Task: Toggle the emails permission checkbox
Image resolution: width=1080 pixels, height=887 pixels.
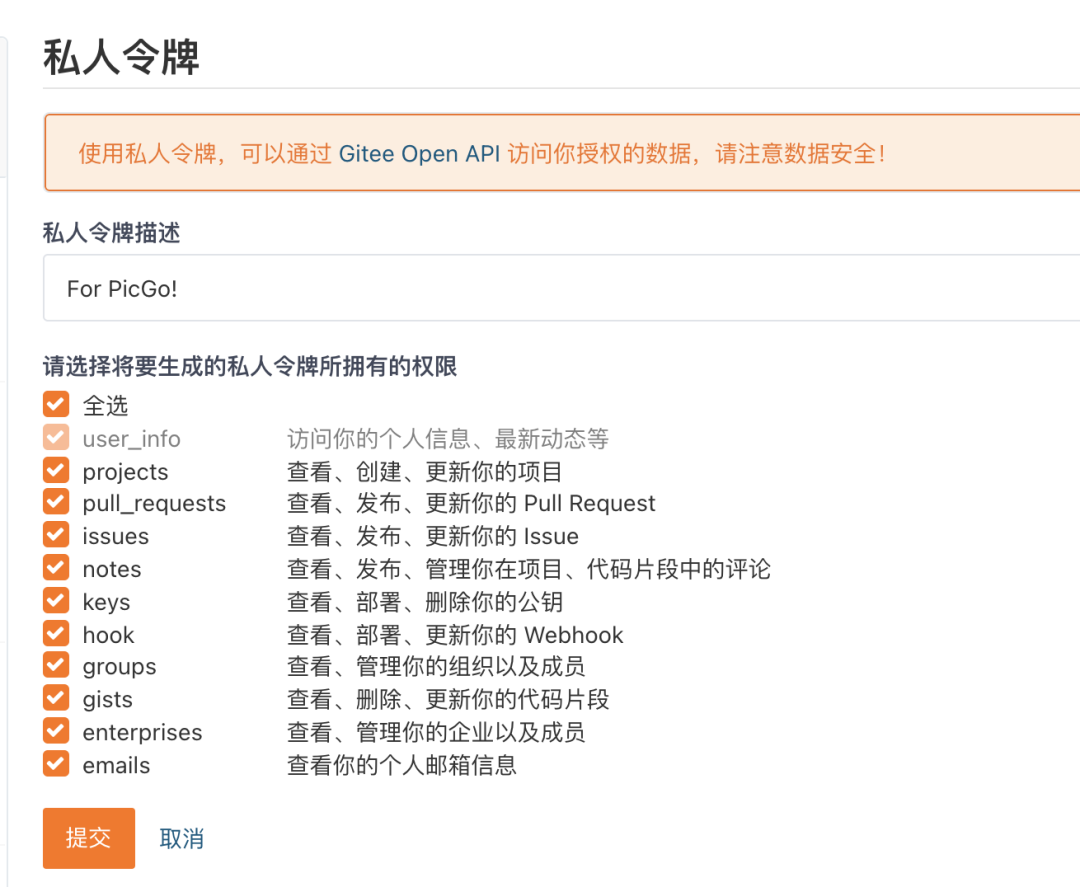Action: coord(56,764)
